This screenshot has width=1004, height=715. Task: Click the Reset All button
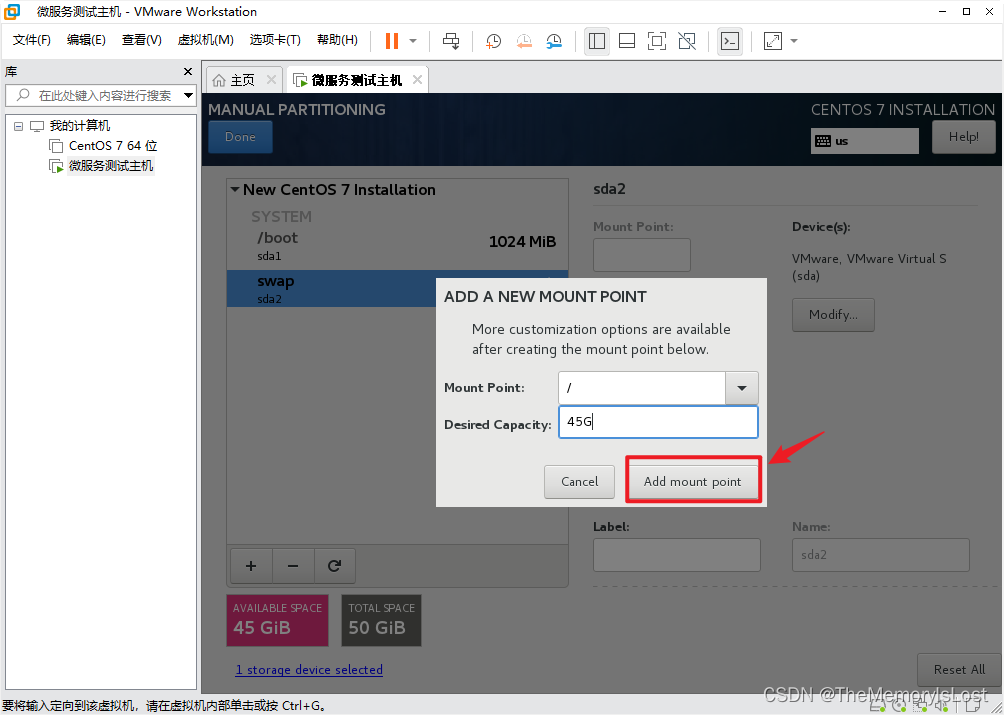tap(959, 670)
